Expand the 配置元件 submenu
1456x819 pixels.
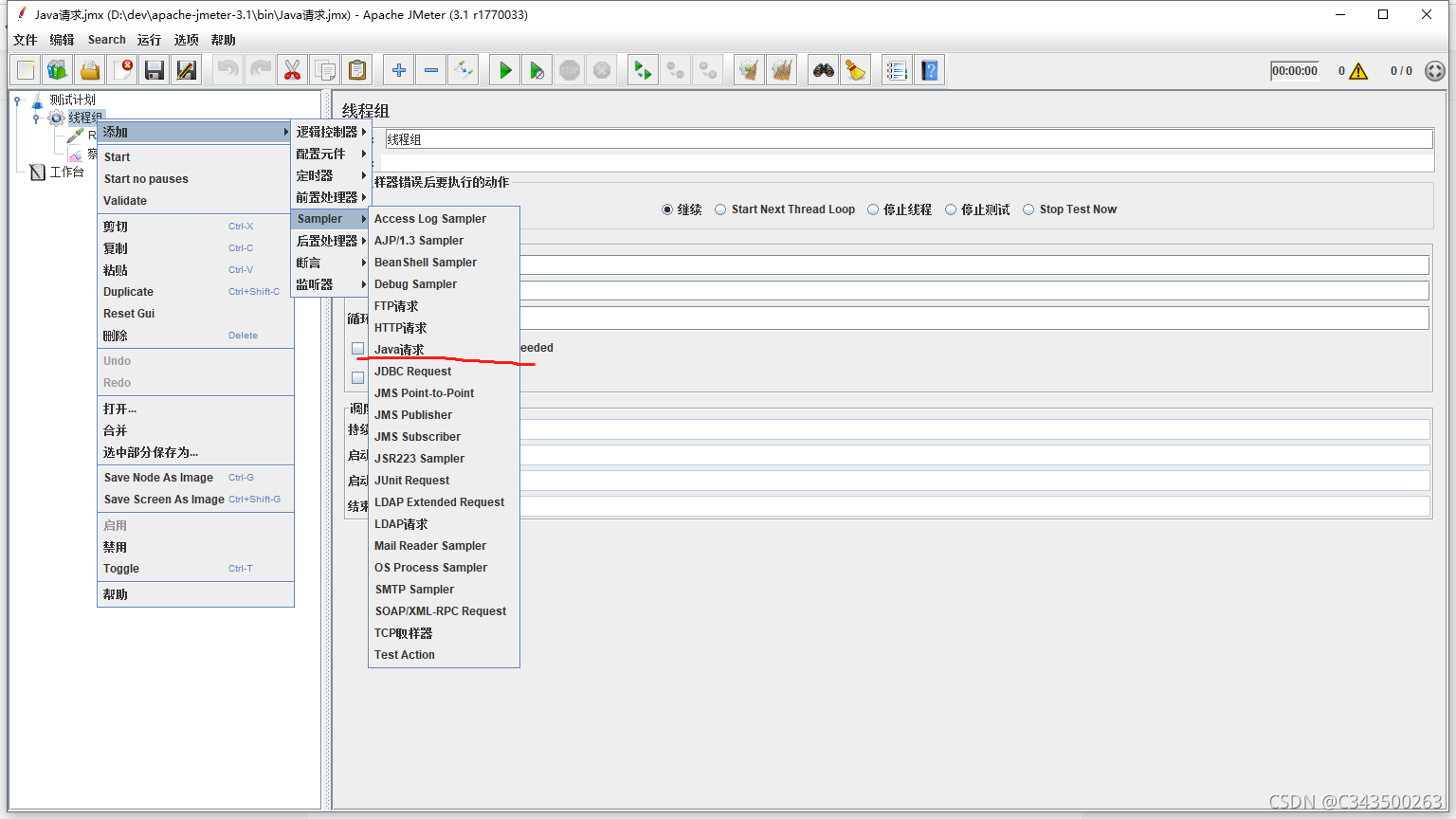click(x=331, y=154)
